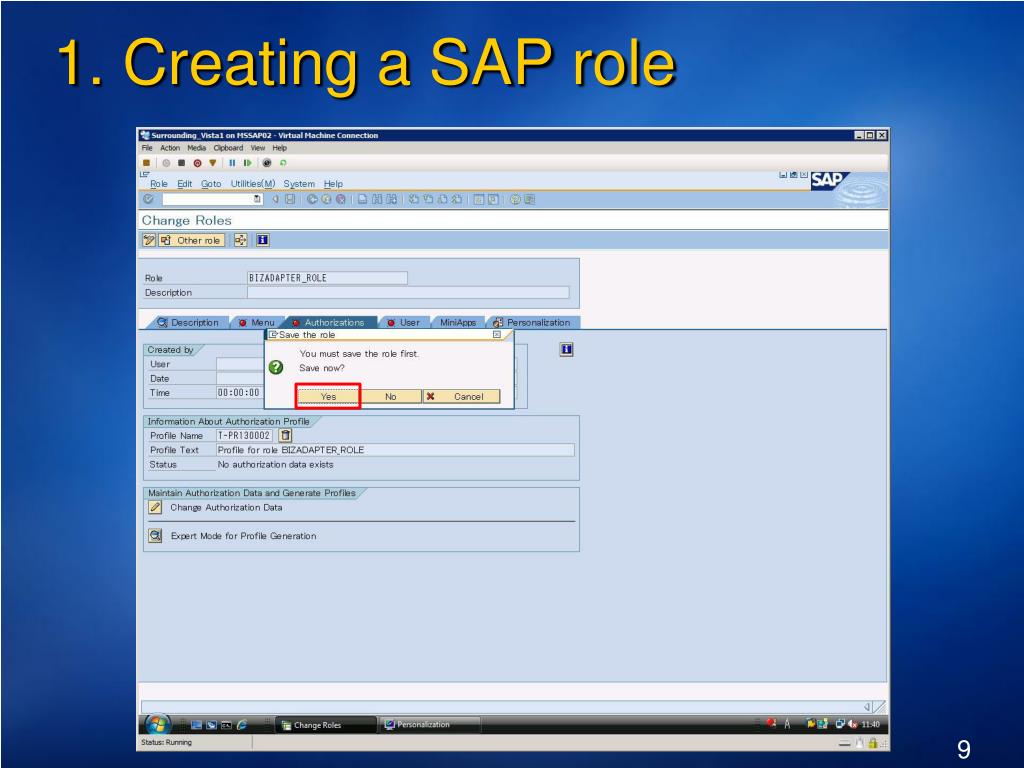Image resolution: width=1024 pixels, height=768 pixels.
Task: Click the Time field showing 00:00:00
Action: click(239, 392)
